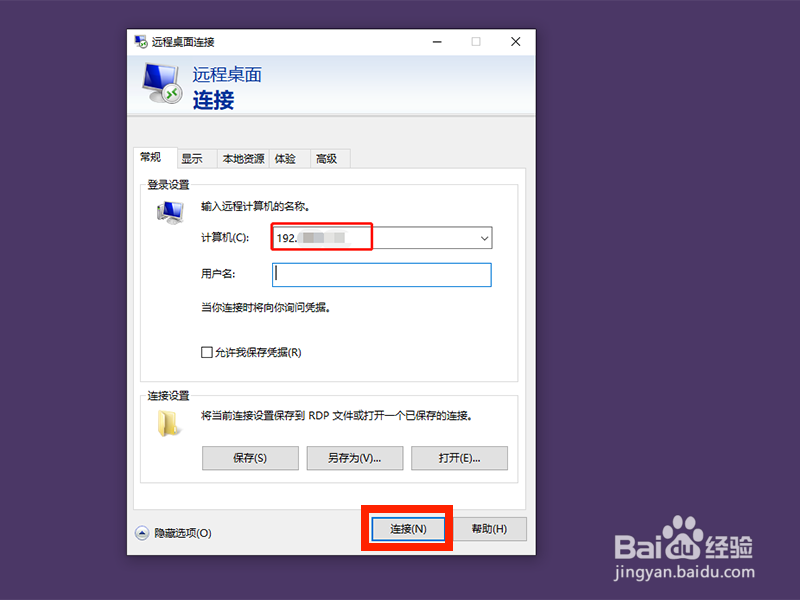
Task: Click the large monitor icon in header banner
Action: coord(162,83)
